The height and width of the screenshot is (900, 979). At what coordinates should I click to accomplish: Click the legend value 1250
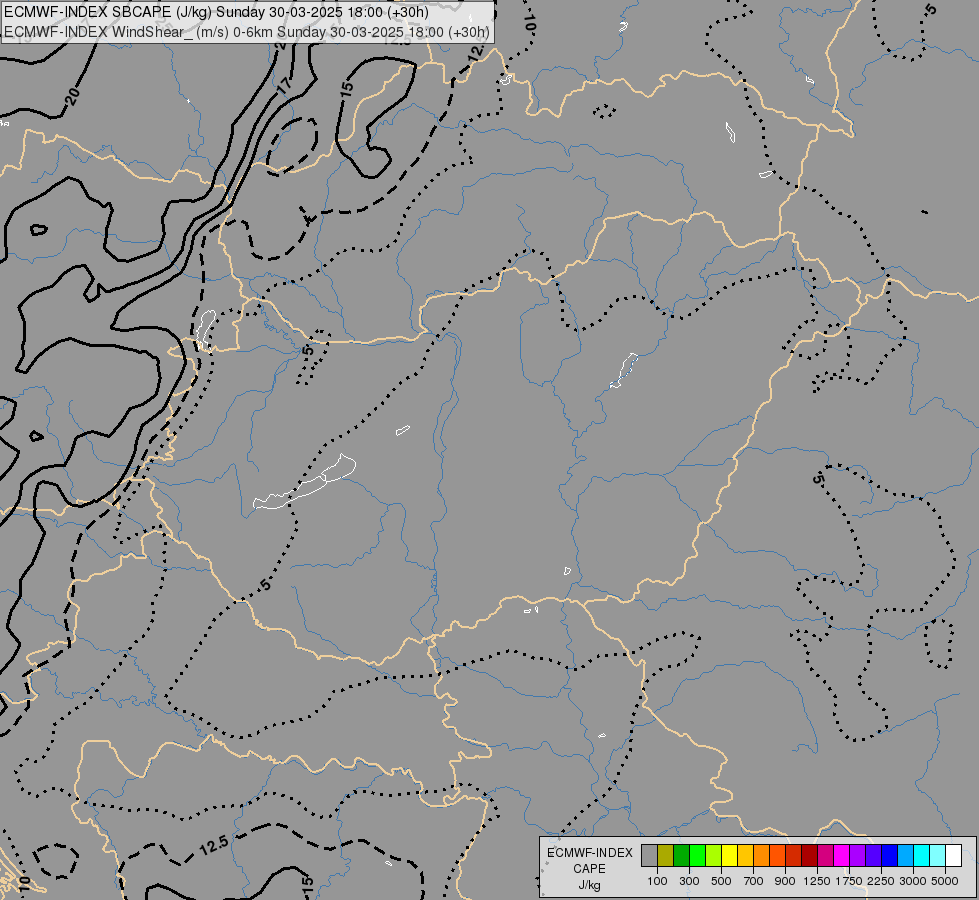[817, 881]
